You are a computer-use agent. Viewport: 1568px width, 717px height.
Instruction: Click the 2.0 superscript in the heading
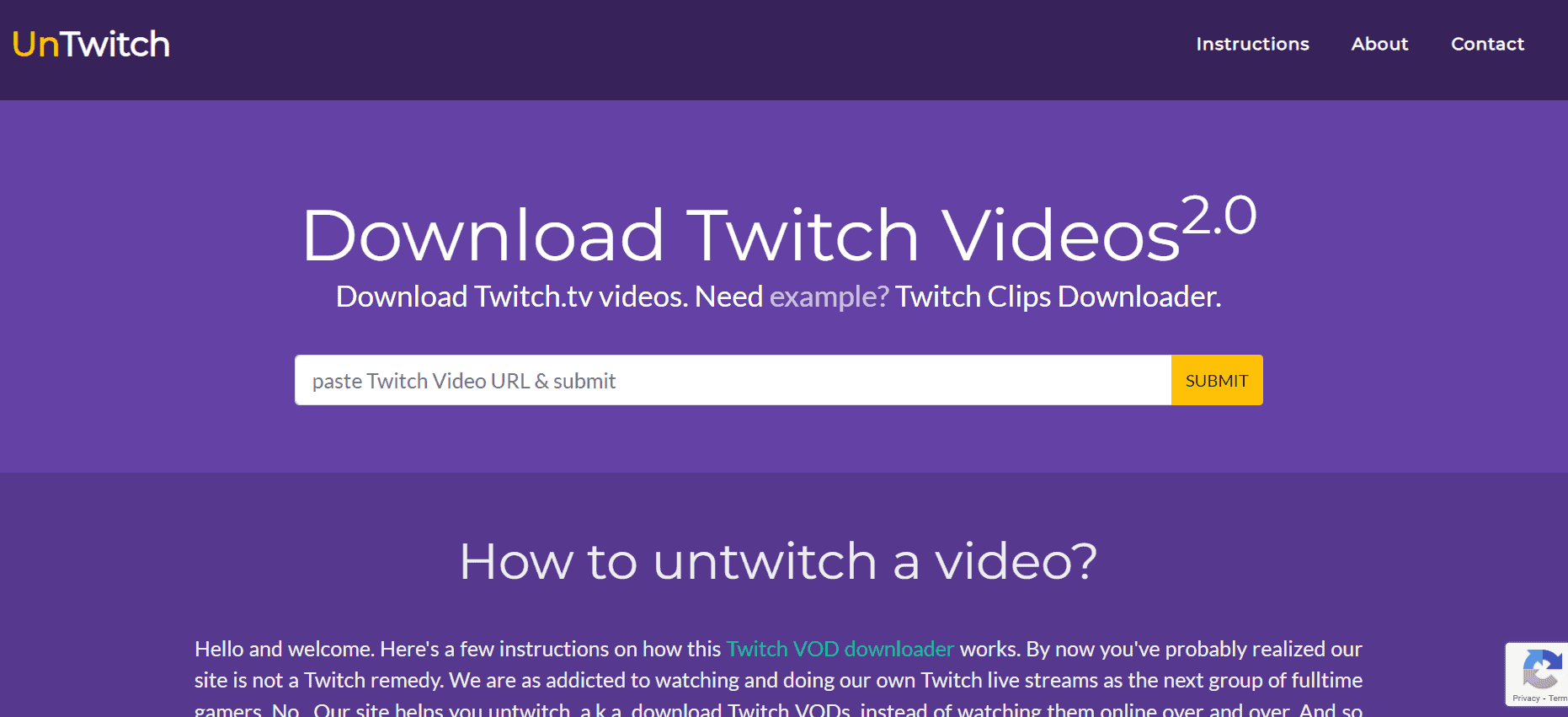tap(1219, 216)
